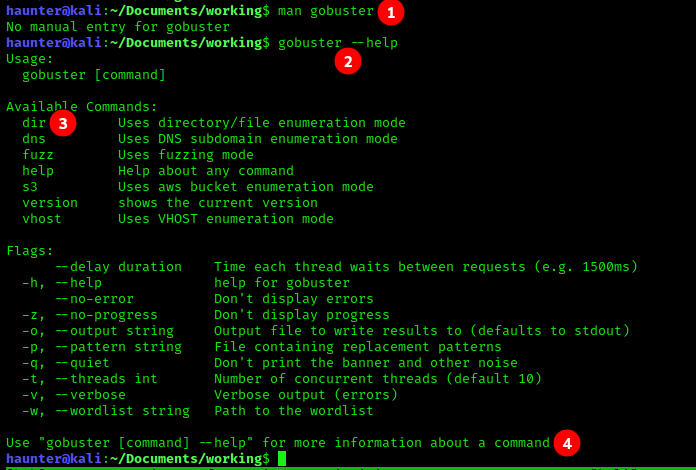
Task: Click the green terminal cursor block
Action: [282, 458]
